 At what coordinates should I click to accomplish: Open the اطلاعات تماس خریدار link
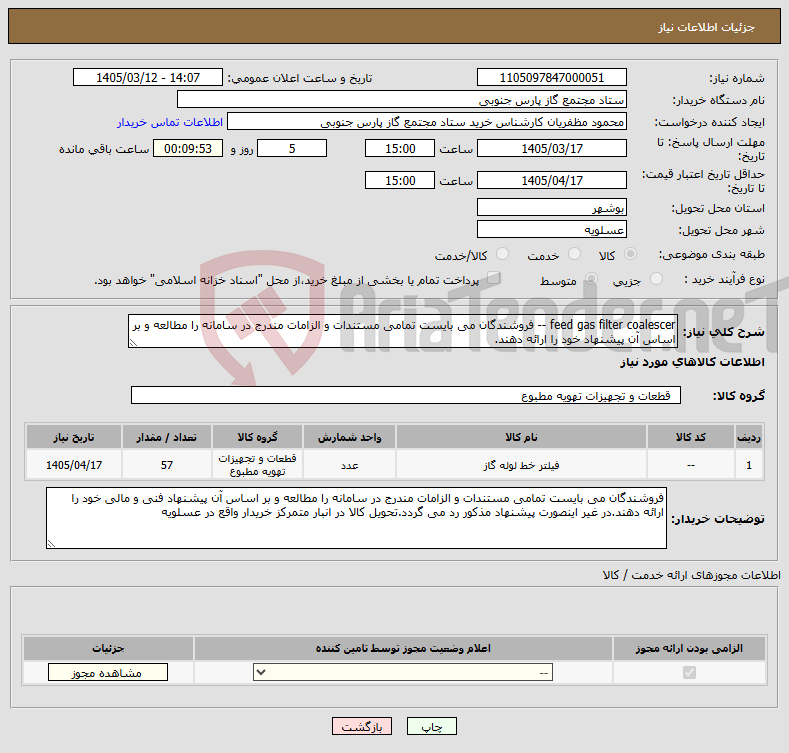[170, 122]
